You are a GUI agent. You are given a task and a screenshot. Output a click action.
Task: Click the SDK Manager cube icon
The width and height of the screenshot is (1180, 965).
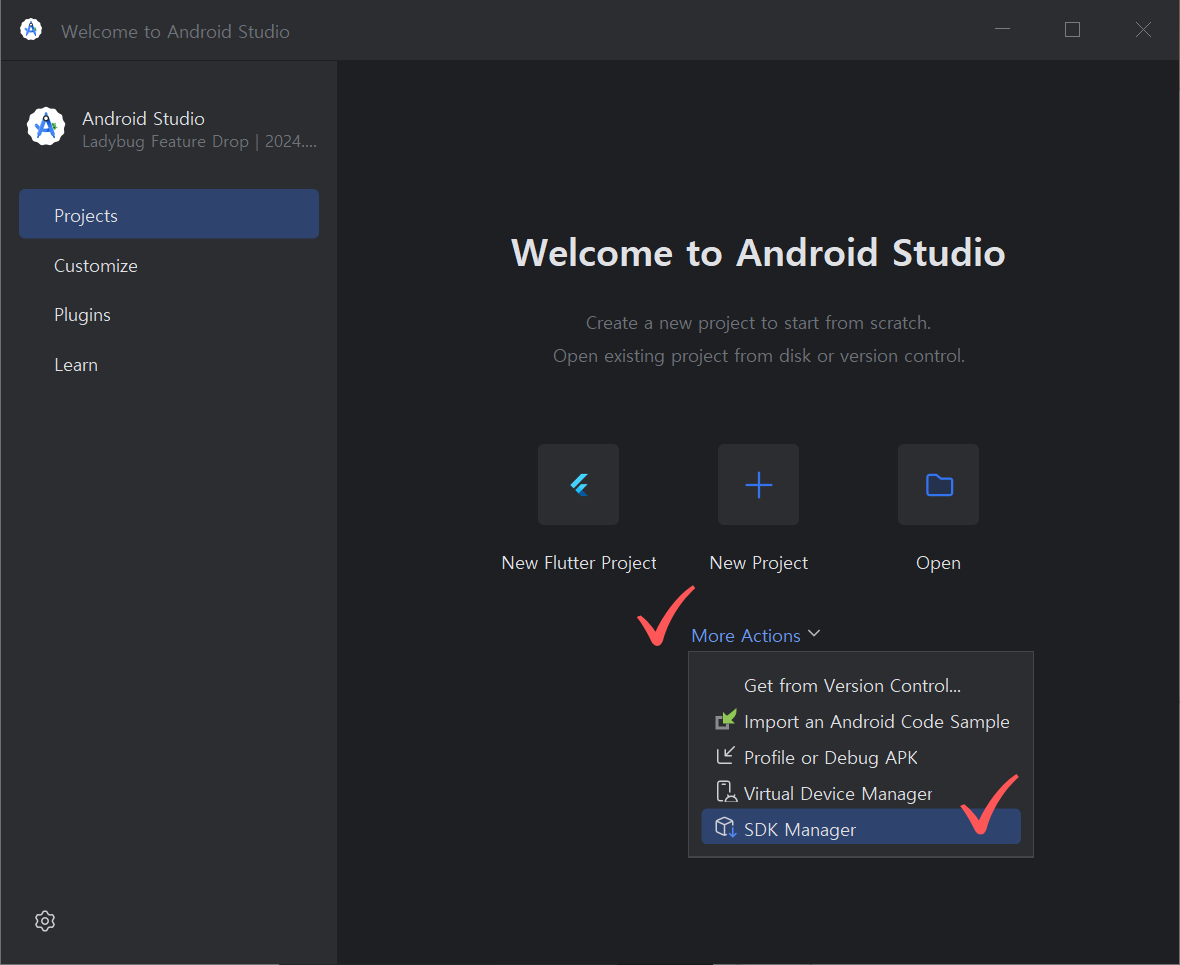point(725,827)
